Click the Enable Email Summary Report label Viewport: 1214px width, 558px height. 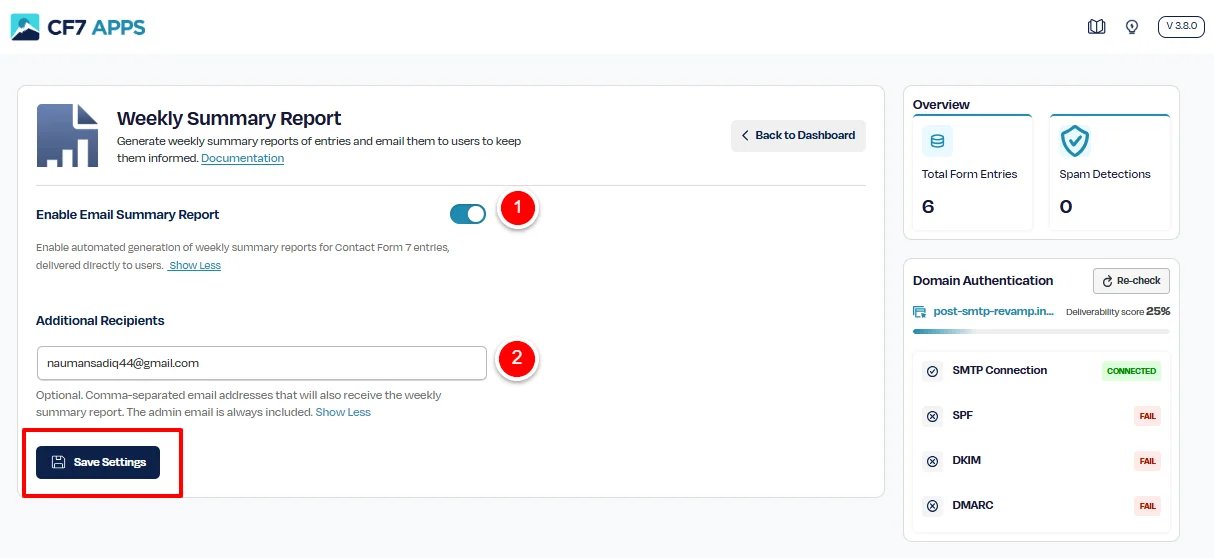click(x=128, y=214)
